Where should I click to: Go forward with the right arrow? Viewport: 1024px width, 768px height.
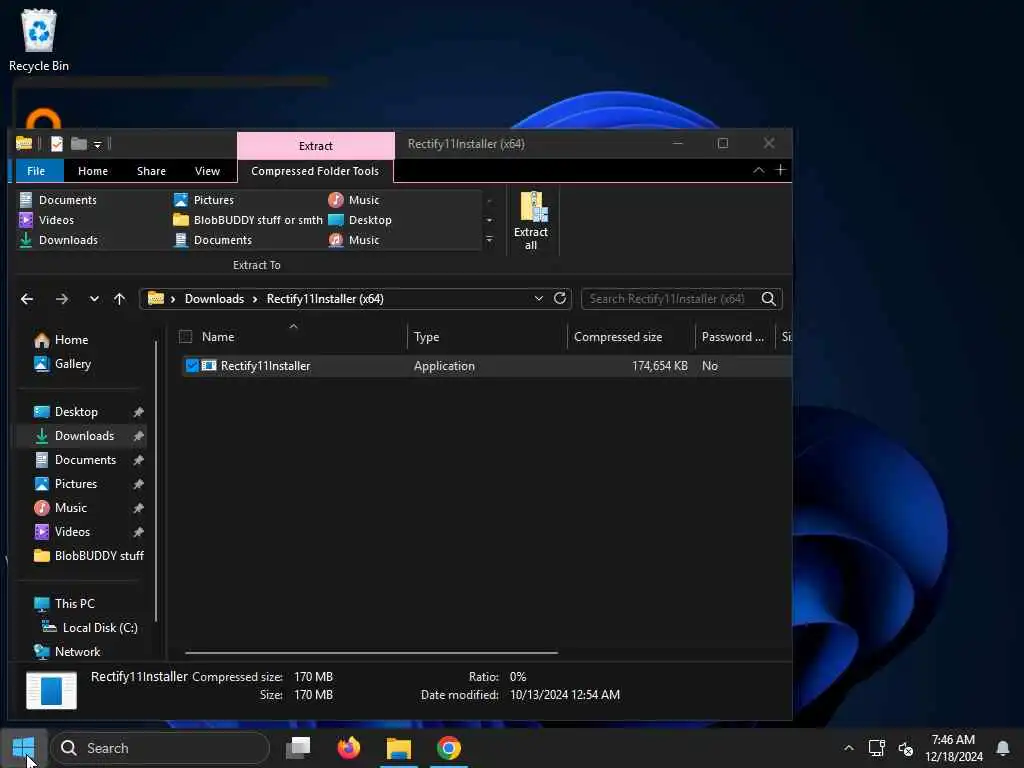[x=62, y=299]
